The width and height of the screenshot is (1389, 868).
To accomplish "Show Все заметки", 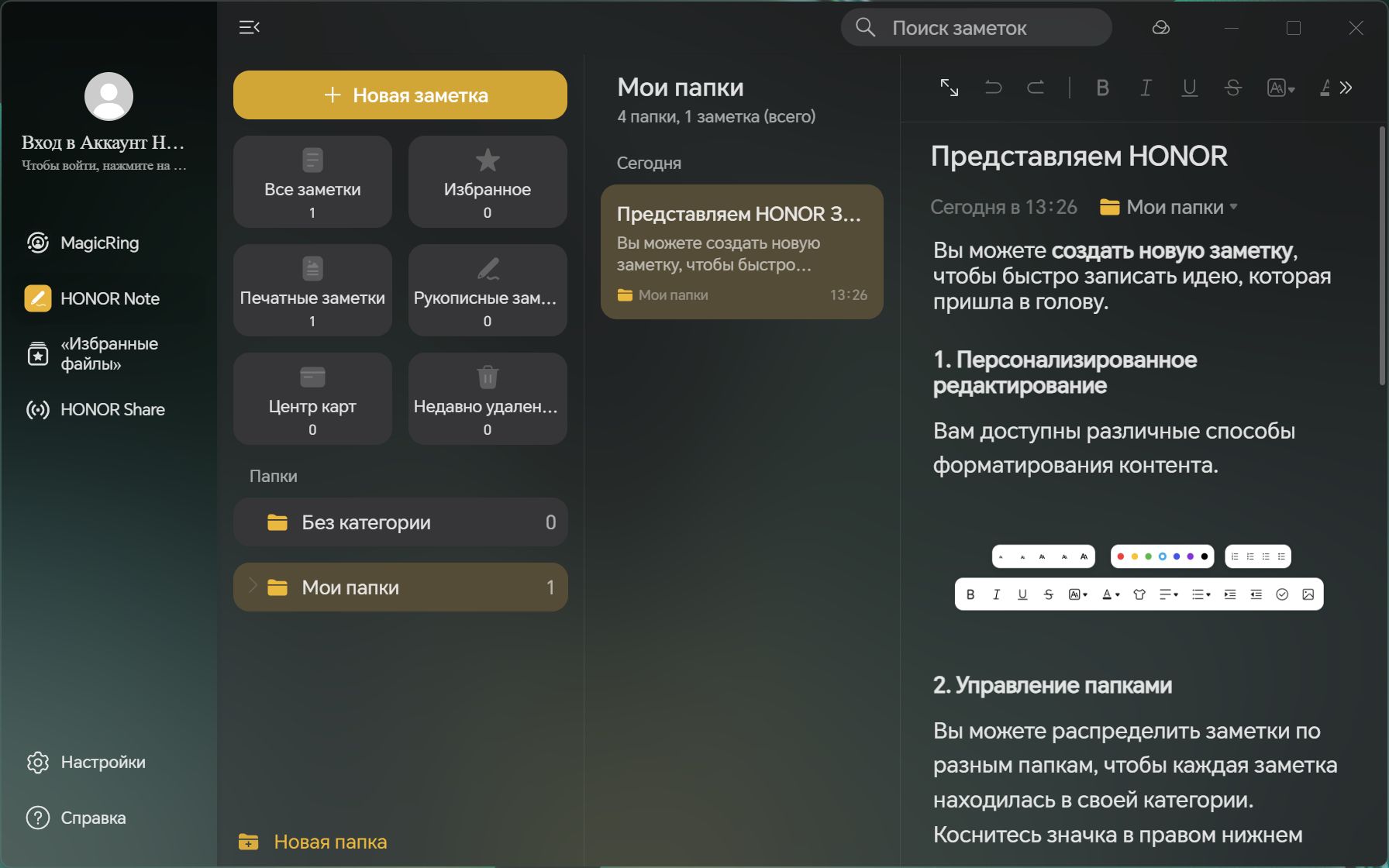I will click(312, 181).
